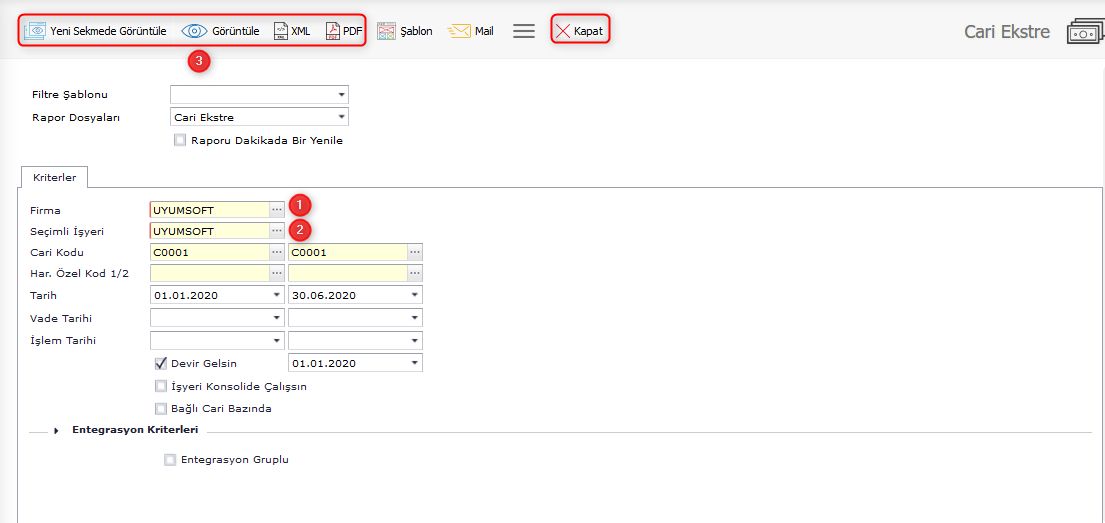Open report in new tab (Yeni Sekmede Görüntüle)
1105x523 pixels.
click(x=96, y=31)
